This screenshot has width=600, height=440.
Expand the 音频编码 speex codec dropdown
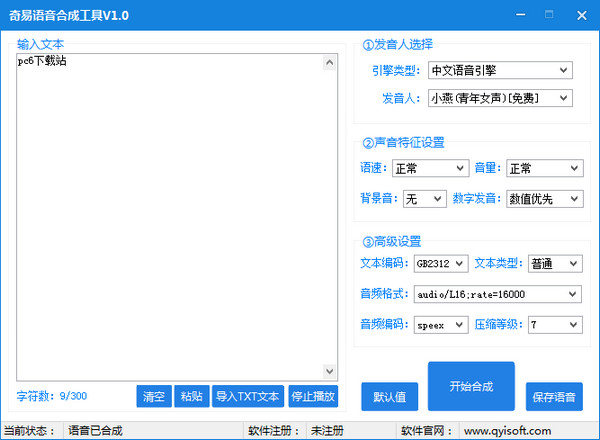[441, 325]
